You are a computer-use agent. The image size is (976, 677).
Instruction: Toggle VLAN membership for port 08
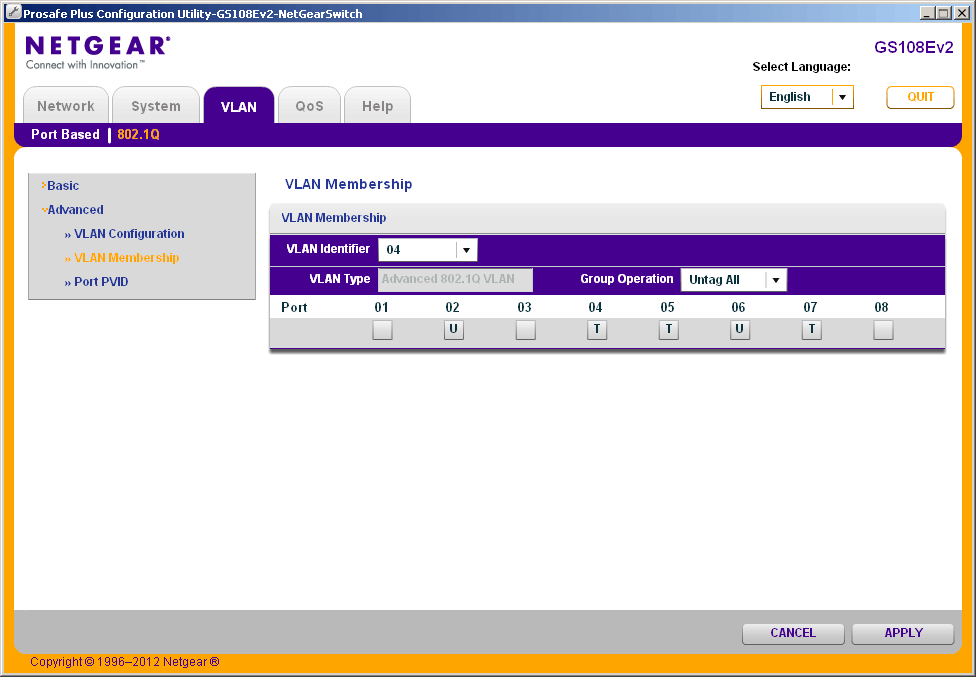tap(883, 330)
